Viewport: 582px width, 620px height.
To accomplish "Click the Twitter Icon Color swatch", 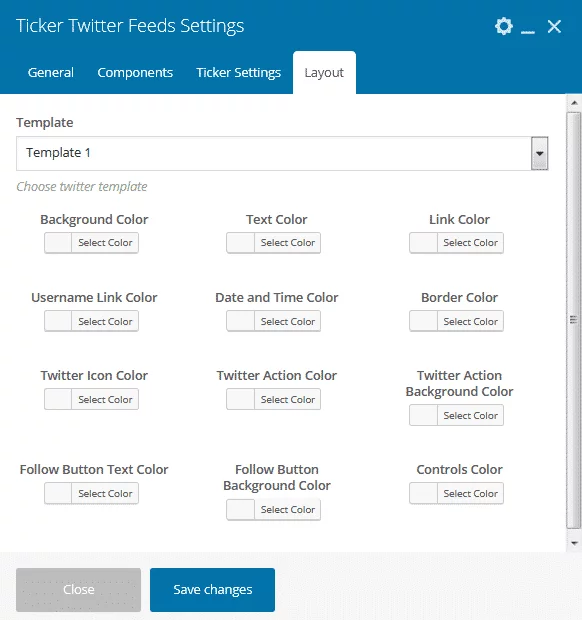I will tap(58, 399).
